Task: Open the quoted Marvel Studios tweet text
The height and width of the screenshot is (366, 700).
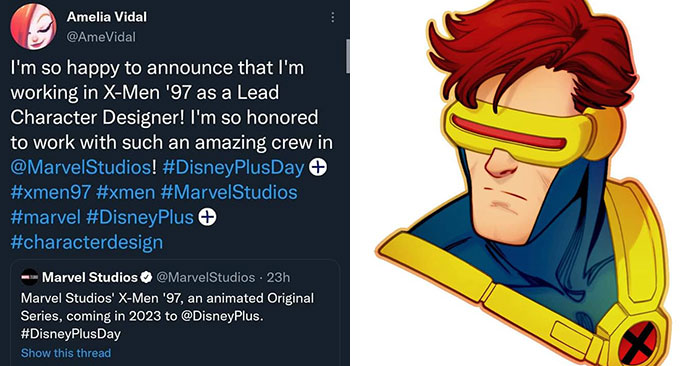Action: (167, 316)
